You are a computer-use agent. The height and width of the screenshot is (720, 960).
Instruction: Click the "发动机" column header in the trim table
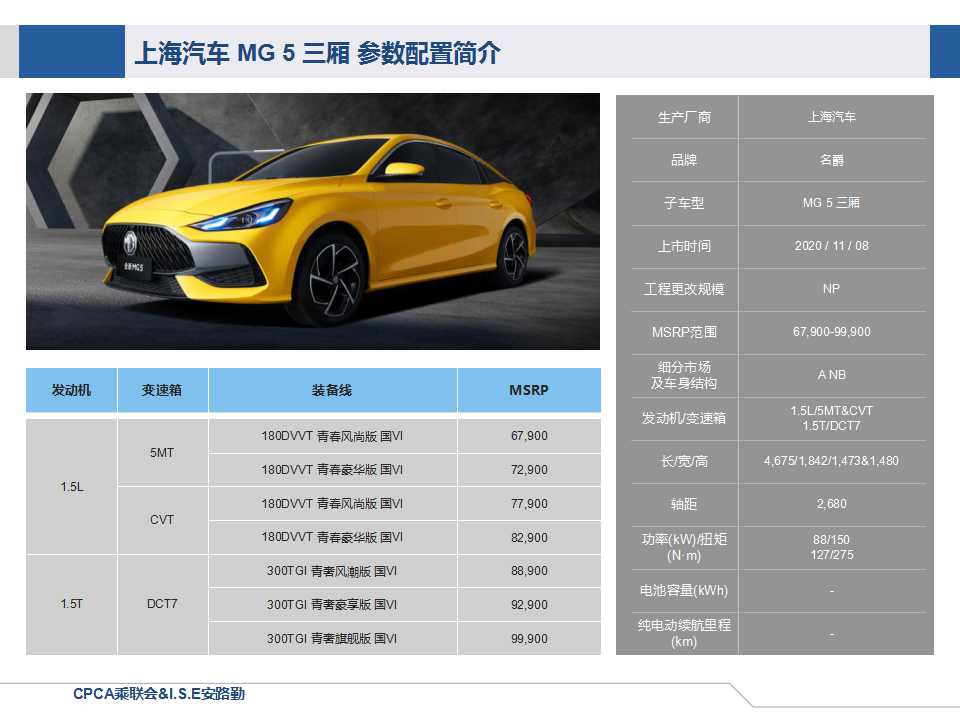(71, 390)
